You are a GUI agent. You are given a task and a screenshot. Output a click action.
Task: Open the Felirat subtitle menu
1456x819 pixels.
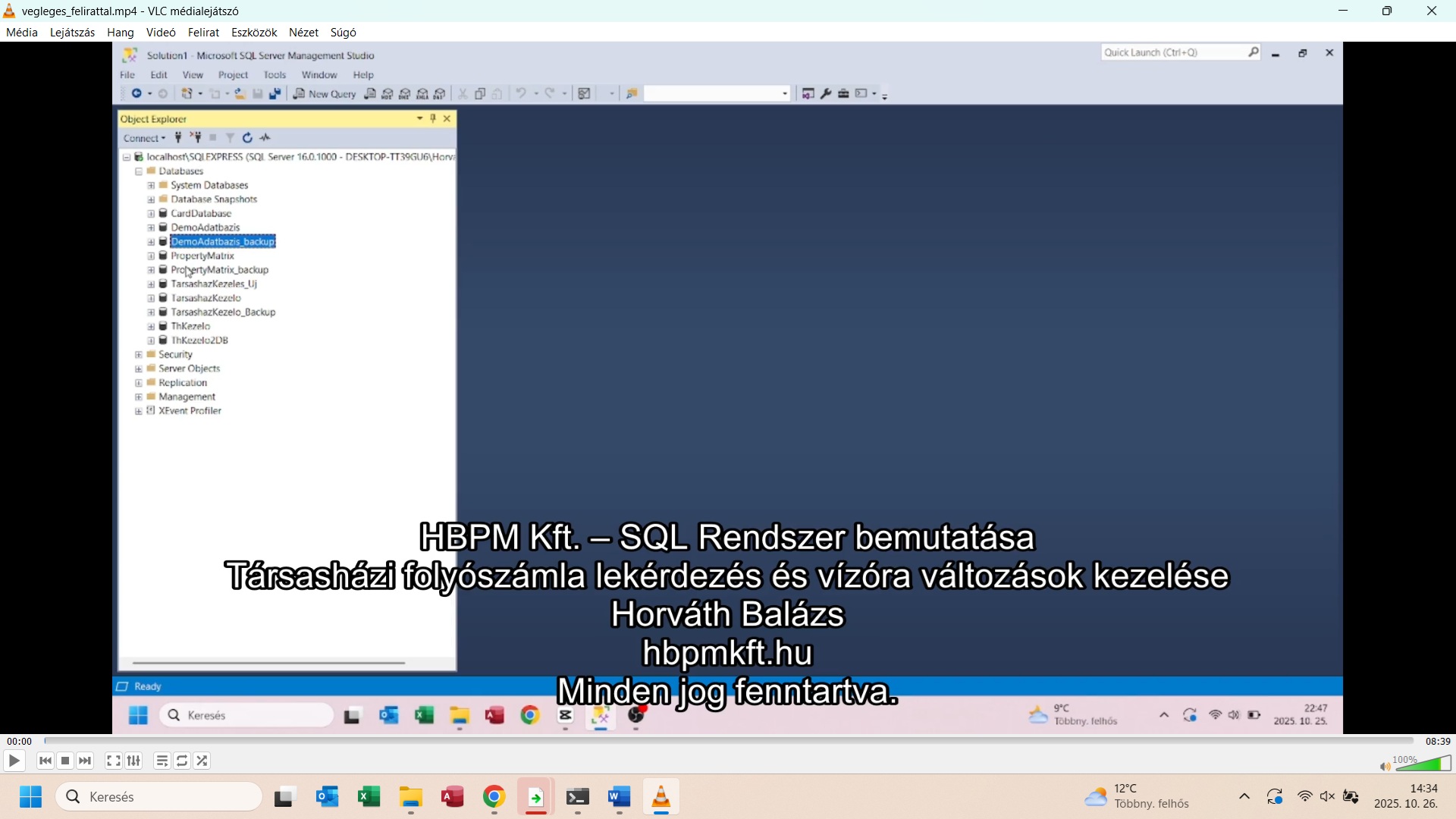[x=203, y=33]
